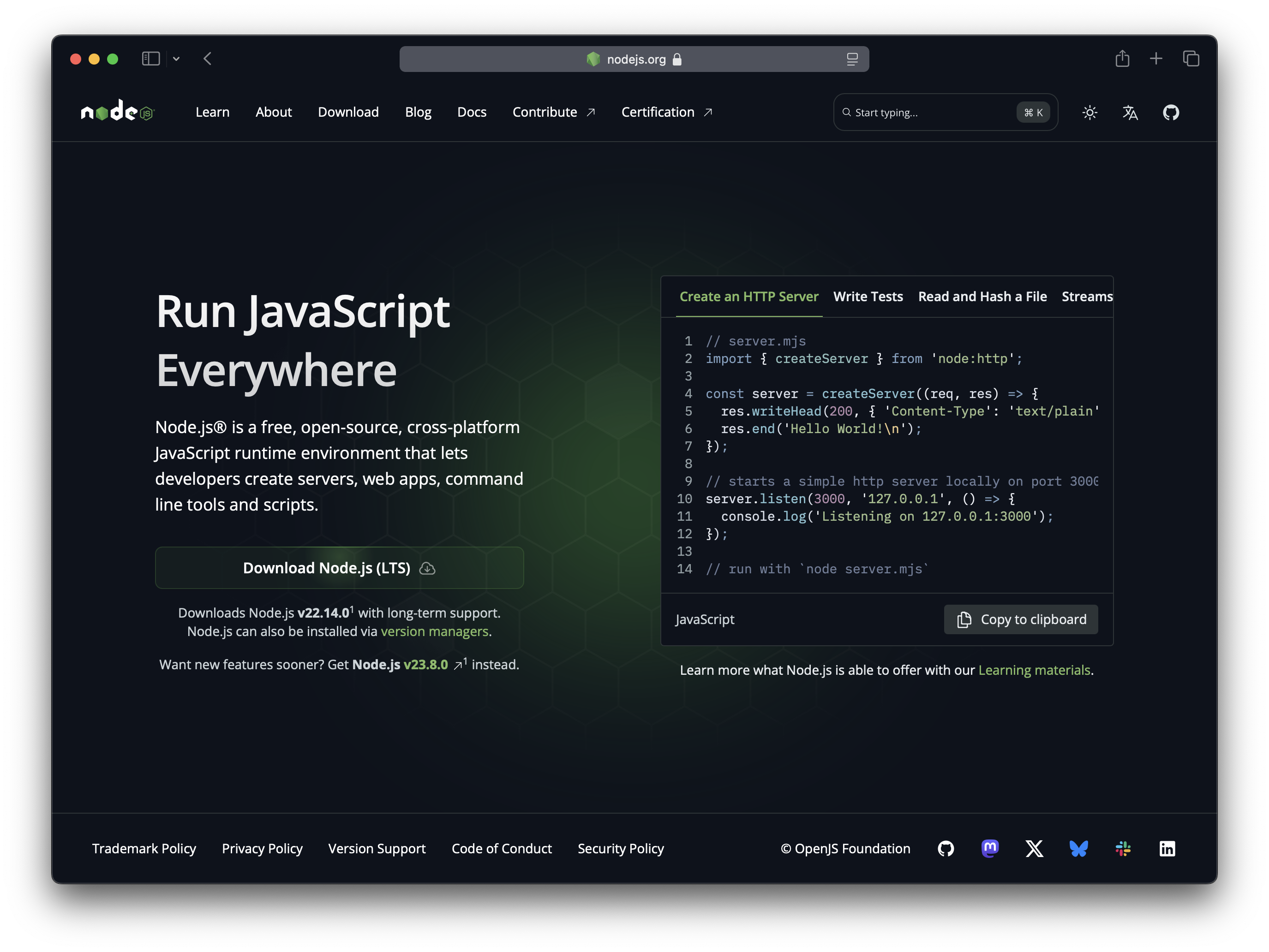Switch to the Streams tab
The image size is (1269, 952).
(1087, 297)
